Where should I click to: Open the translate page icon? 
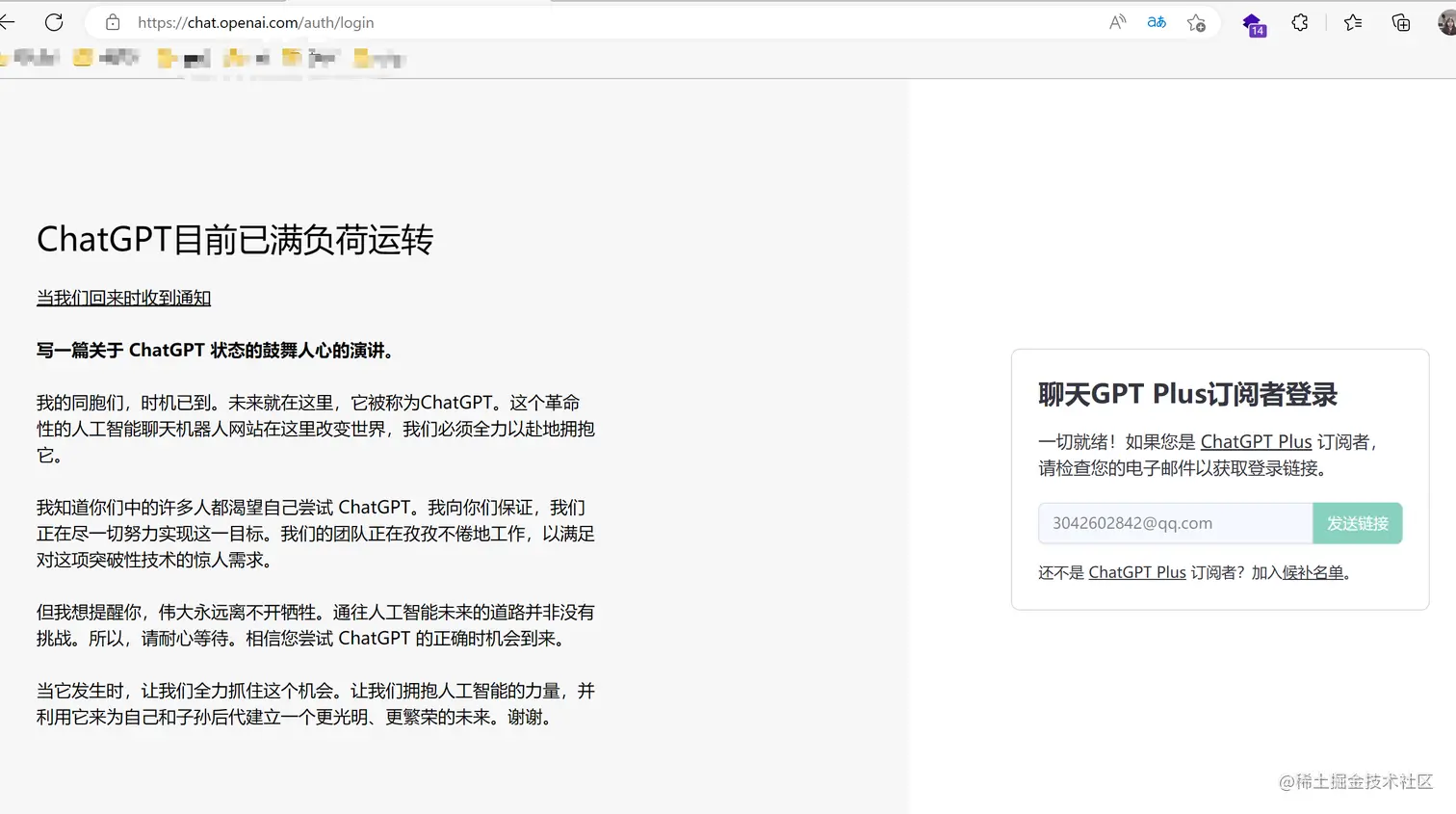[x=1157, y=22]
